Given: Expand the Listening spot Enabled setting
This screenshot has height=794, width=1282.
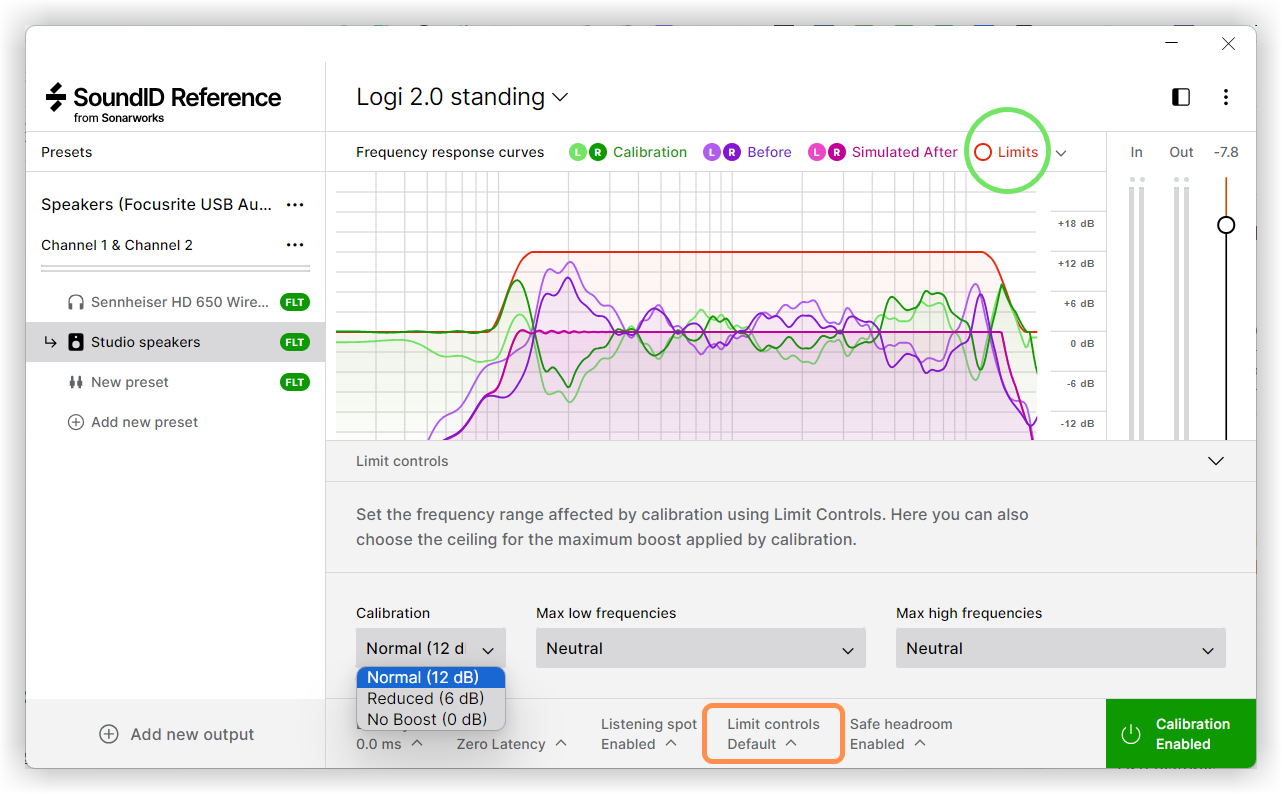Looking at the screenshot, I should pyautogui.click(x=649, y=734).
